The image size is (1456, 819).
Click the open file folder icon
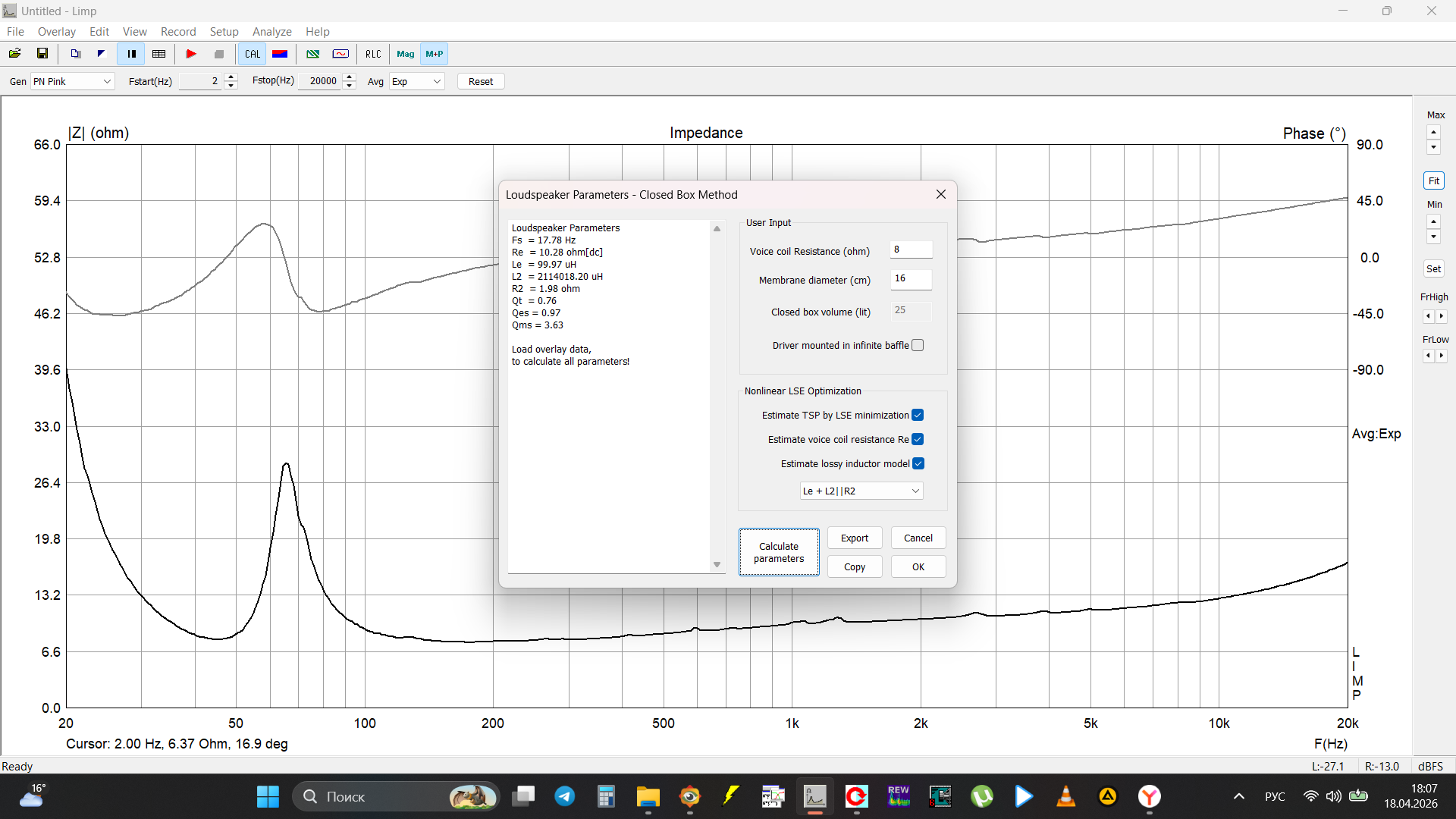[x=14, y=54]
